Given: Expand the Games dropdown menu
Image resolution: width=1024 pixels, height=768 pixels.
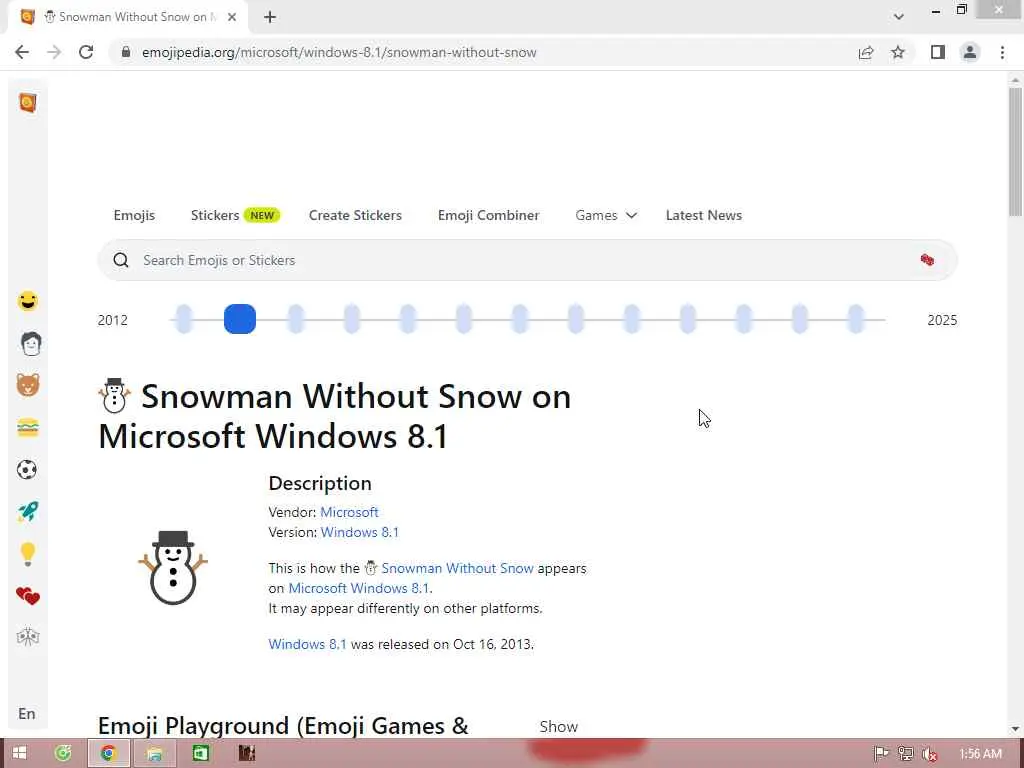Looking at the screenshot, I should click(x=605, y=215).
